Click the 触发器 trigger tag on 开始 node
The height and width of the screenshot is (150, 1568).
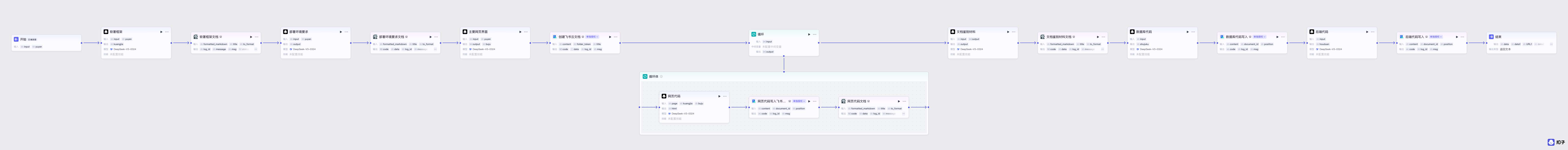tap(32, 40)
